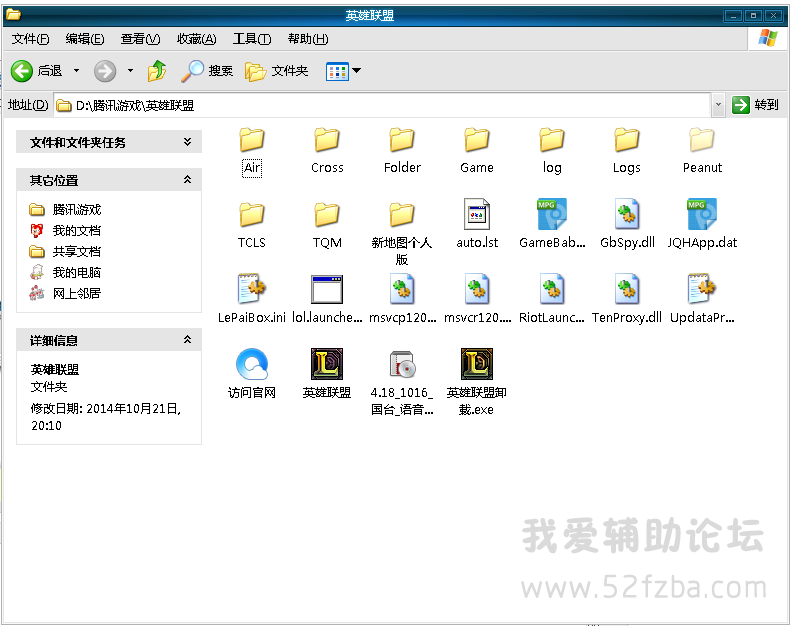
Task: Collapse the 其它位置 panel
Action: [x=188, y=180]
